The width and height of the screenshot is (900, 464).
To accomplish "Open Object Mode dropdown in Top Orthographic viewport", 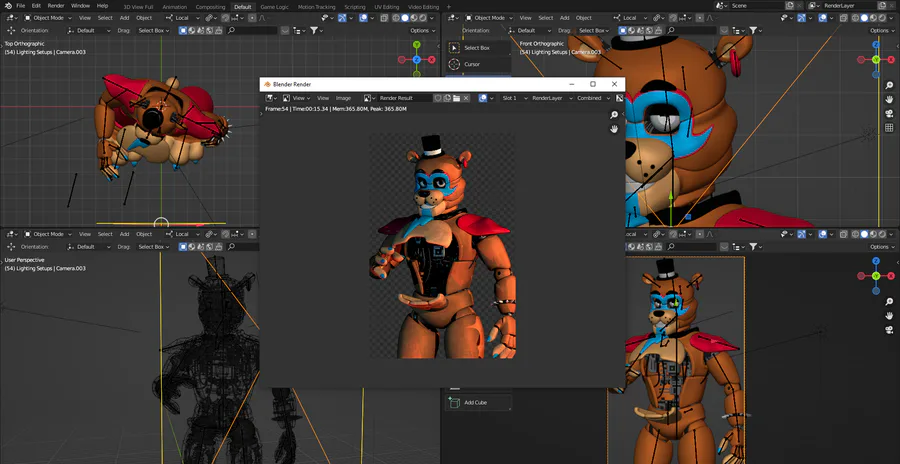I will point(48,18).
